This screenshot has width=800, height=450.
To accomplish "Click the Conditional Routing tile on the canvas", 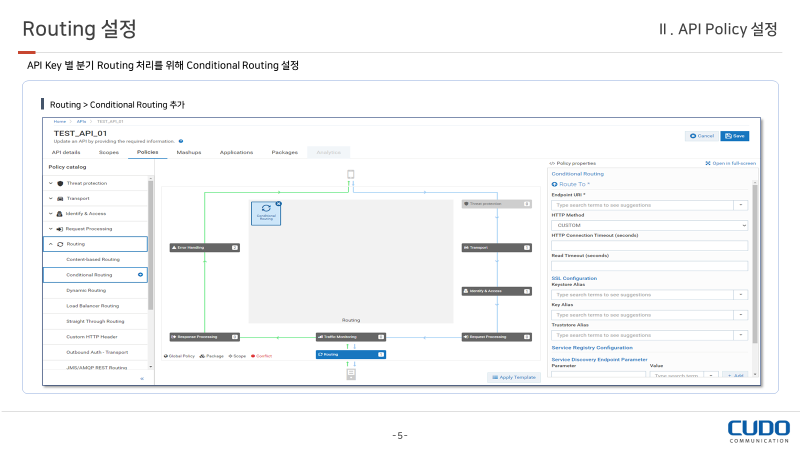I will coord(265,213).
